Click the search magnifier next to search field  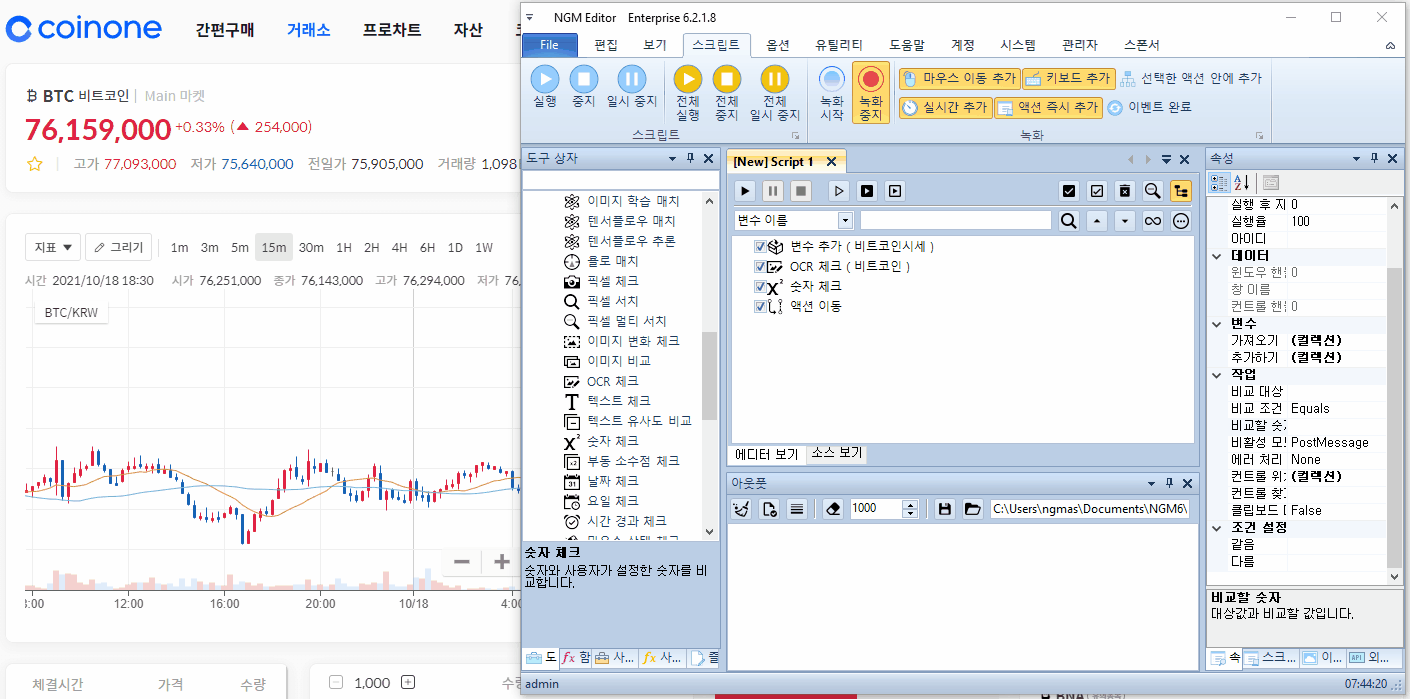(x=1069, y=220)
